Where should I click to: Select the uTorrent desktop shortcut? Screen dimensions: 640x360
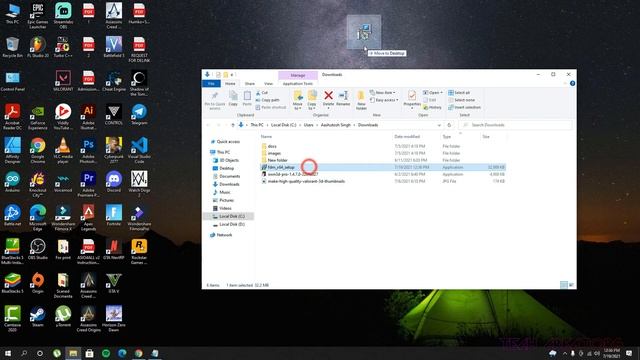[63, 317]
